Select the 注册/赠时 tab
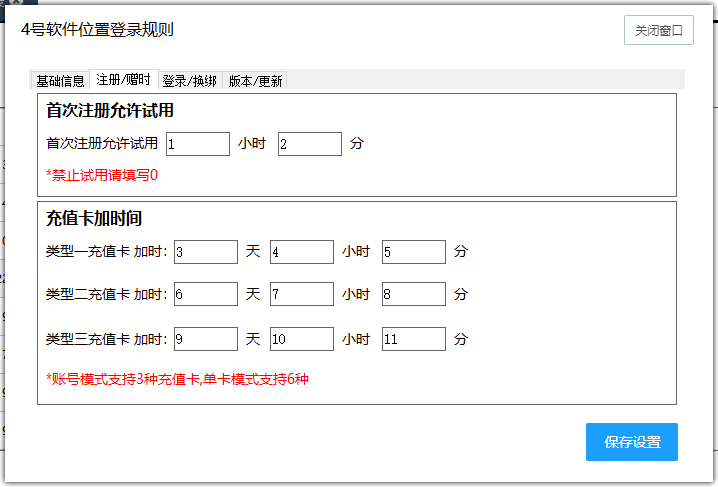Screen dimensions: 718x487 [x=124, y=80]
